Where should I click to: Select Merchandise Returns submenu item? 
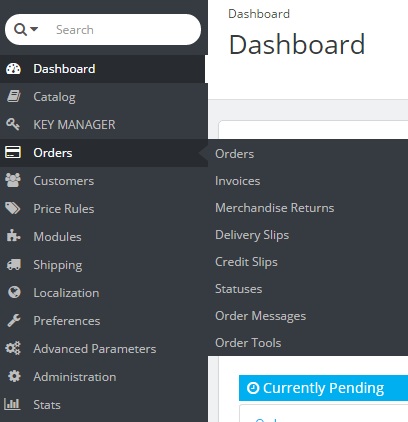coord(275,208)
